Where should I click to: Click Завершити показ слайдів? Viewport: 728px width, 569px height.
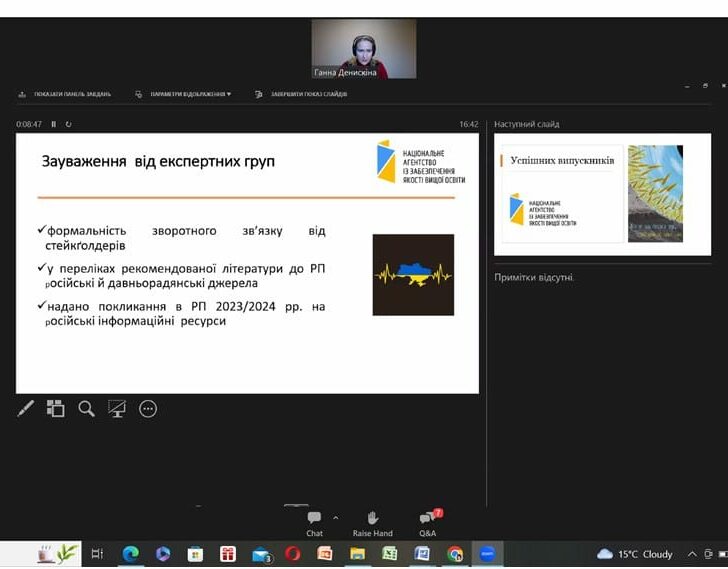click(302, 94)
